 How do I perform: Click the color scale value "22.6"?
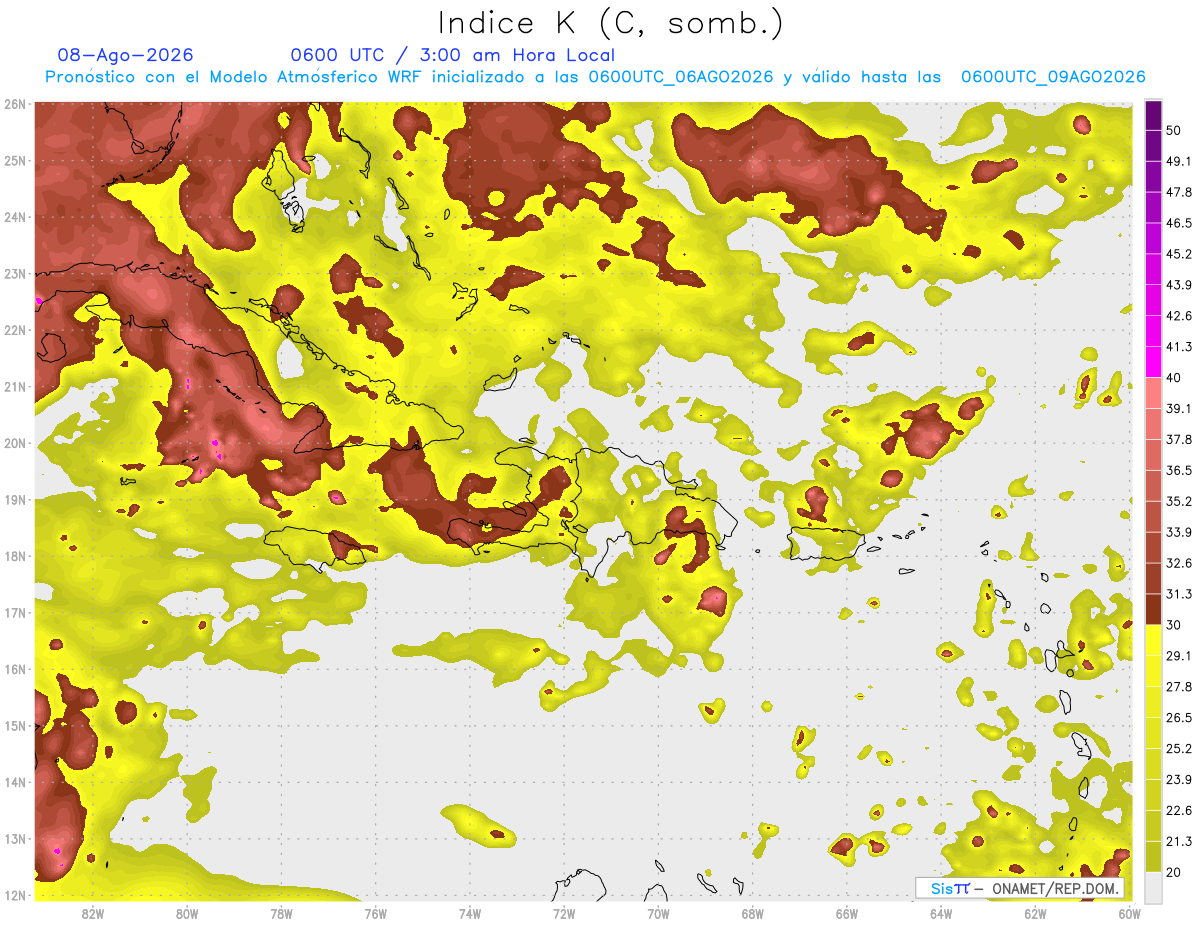pyautogui.click(x=1178, y=811)
